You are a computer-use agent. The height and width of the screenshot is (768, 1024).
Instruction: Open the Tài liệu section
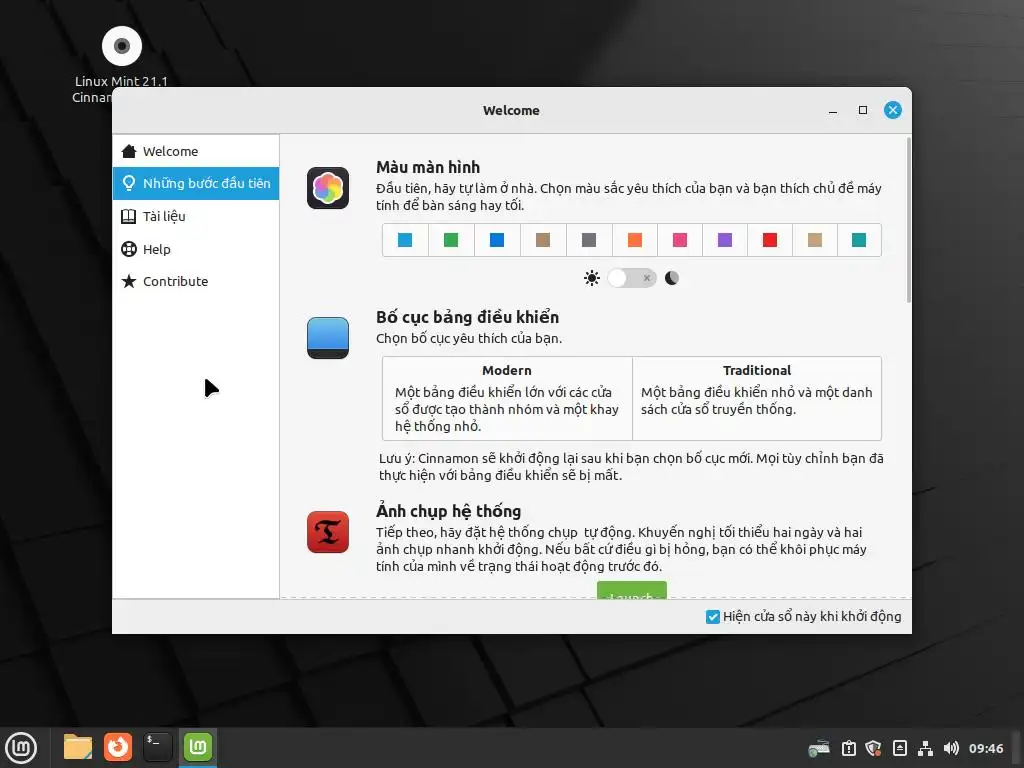click(196, 216)
